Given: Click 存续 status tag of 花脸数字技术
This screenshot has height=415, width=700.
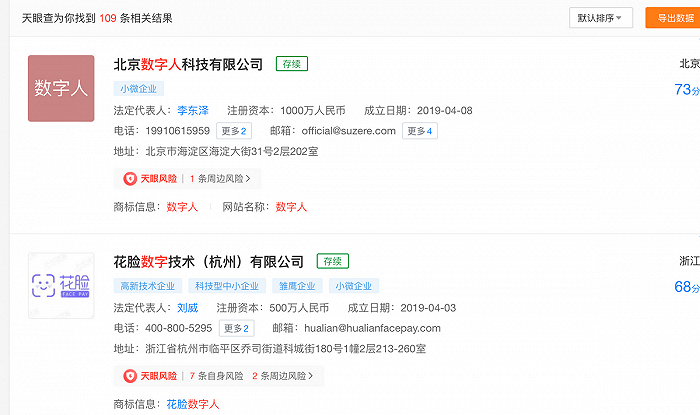Looking at the screenshot, I should click(333, 261).
